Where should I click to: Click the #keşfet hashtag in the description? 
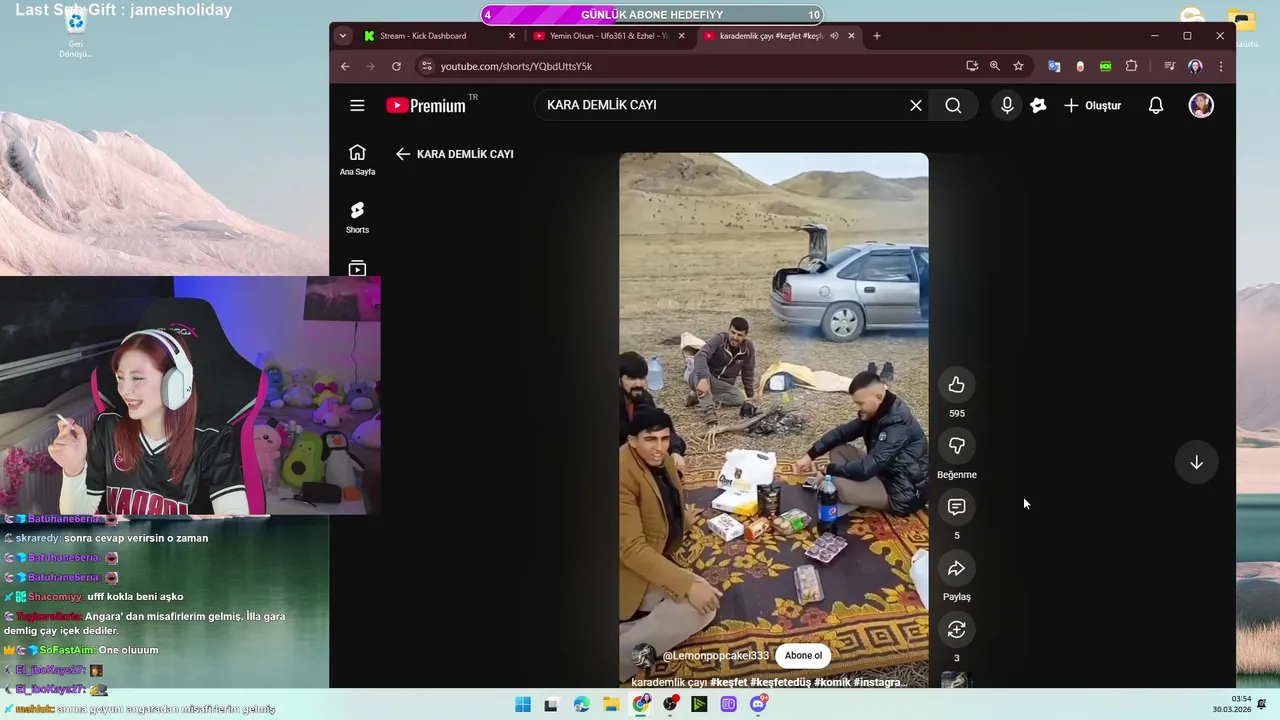coord(728,682)
